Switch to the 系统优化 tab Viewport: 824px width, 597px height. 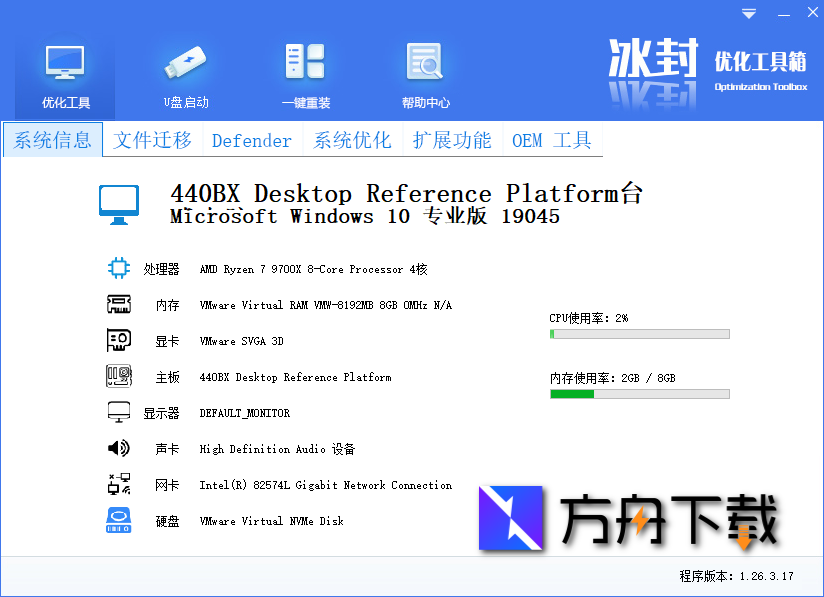tap(352, 140)
